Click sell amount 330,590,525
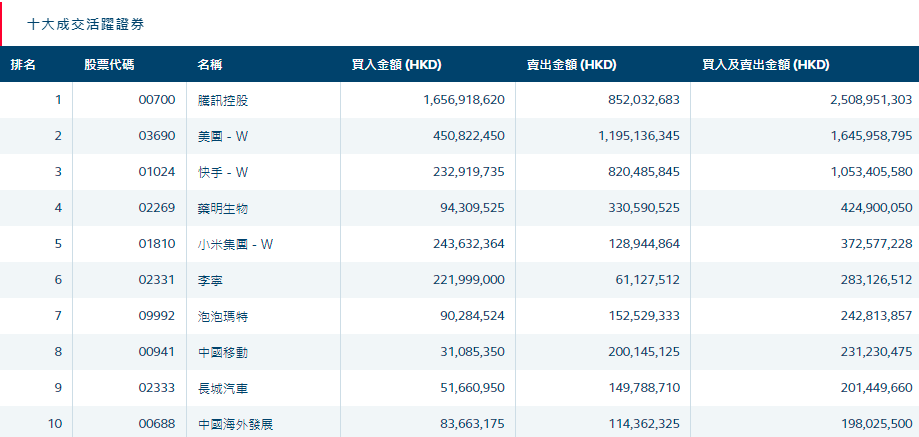The width and height of the screenshot is (919, 437). [x=643, y=208]
